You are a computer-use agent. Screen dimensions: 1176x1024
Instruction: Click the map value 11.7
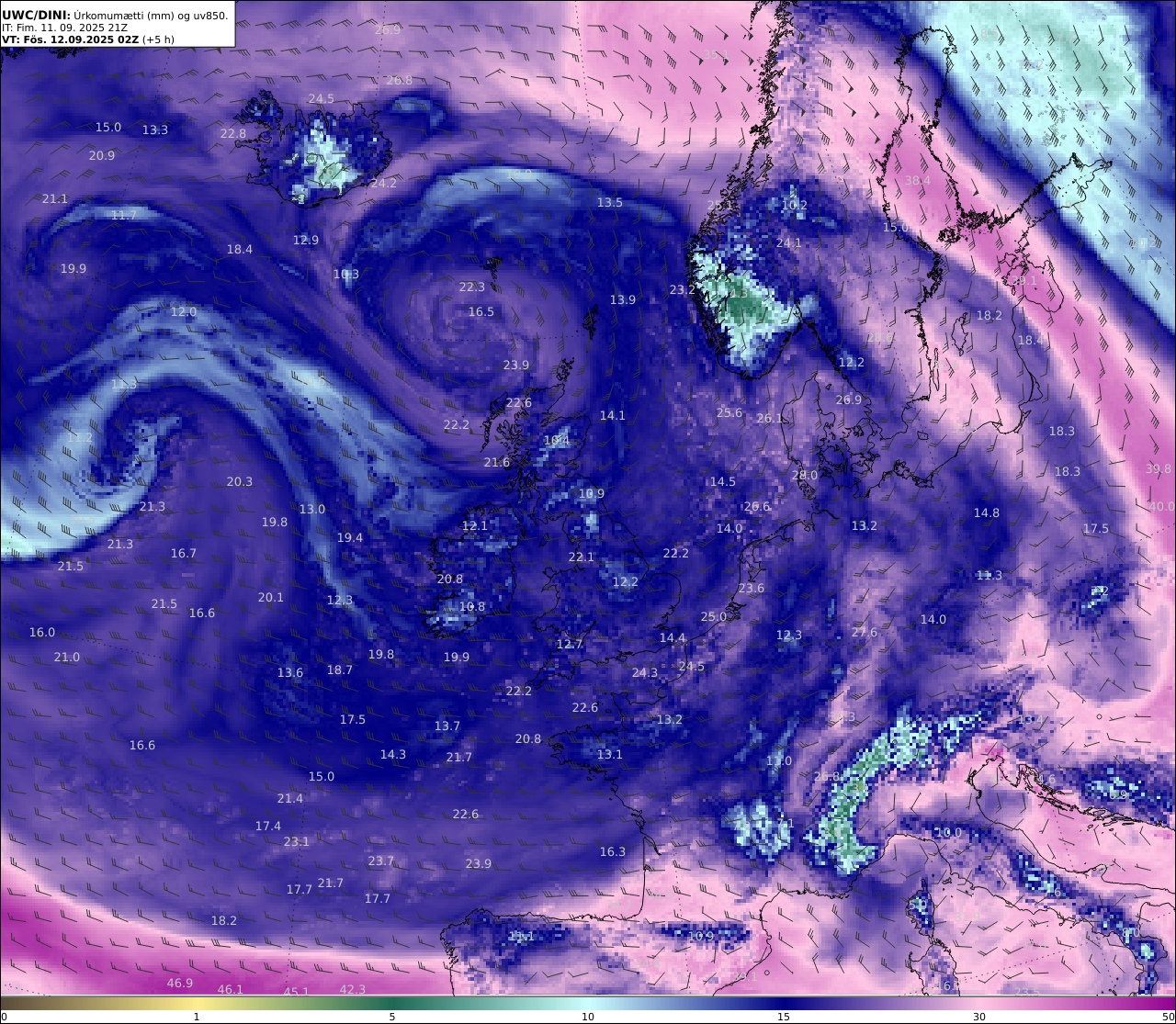[x=124, y=216]
